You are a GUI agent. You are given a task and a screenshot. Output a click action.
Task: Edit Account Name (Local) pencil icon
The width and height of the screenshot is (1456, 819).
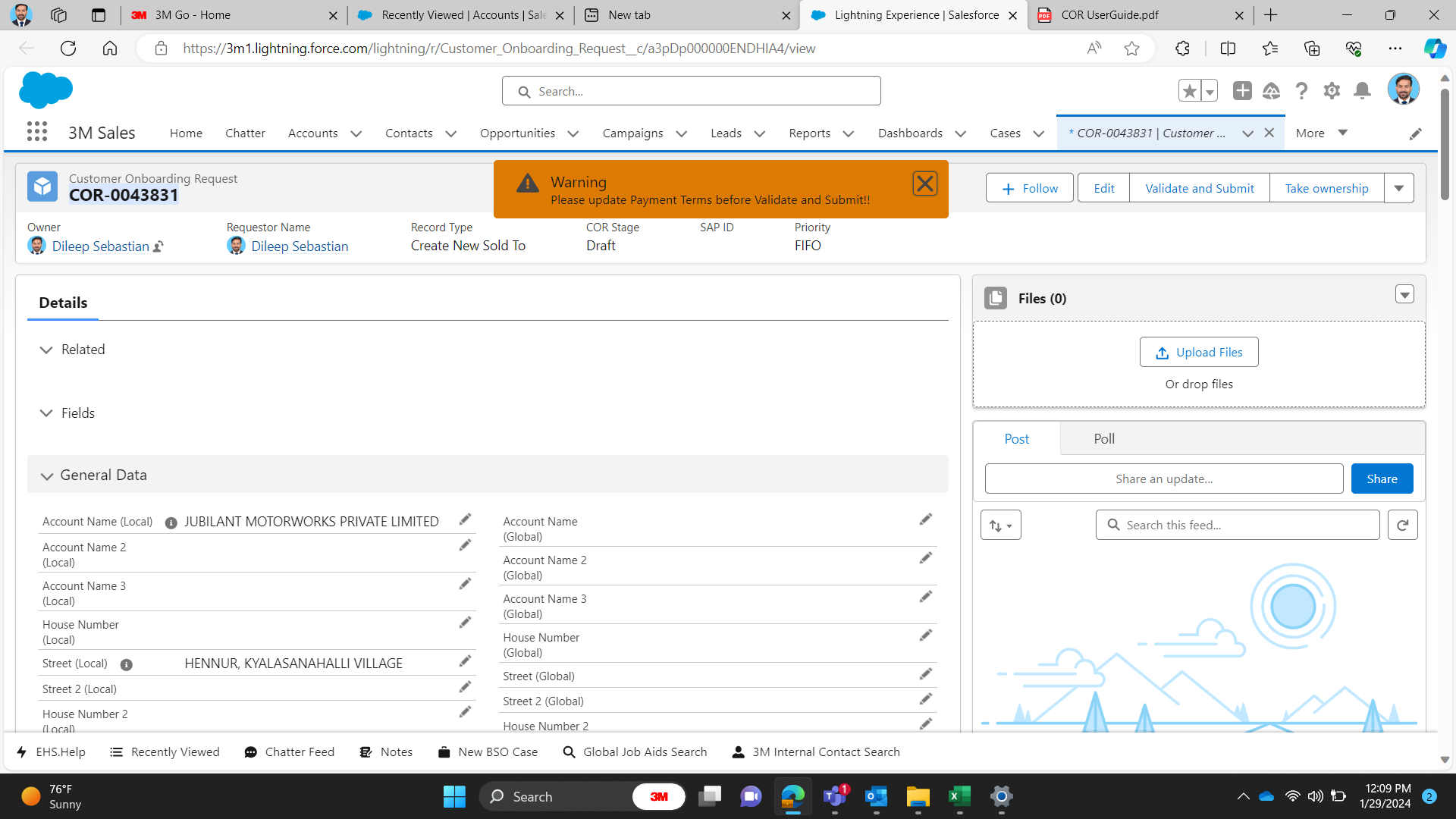coord(465,519)
